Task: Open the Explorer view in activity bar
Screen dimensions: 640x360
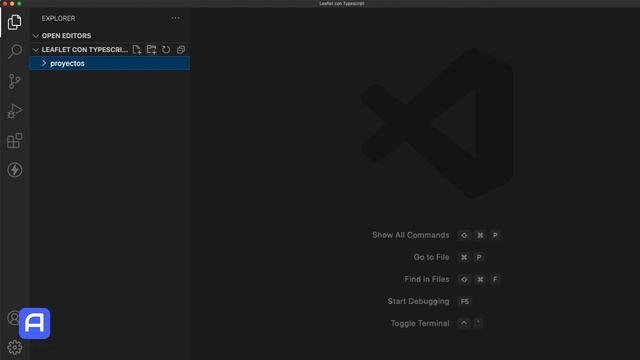Action: click(14, 22)
